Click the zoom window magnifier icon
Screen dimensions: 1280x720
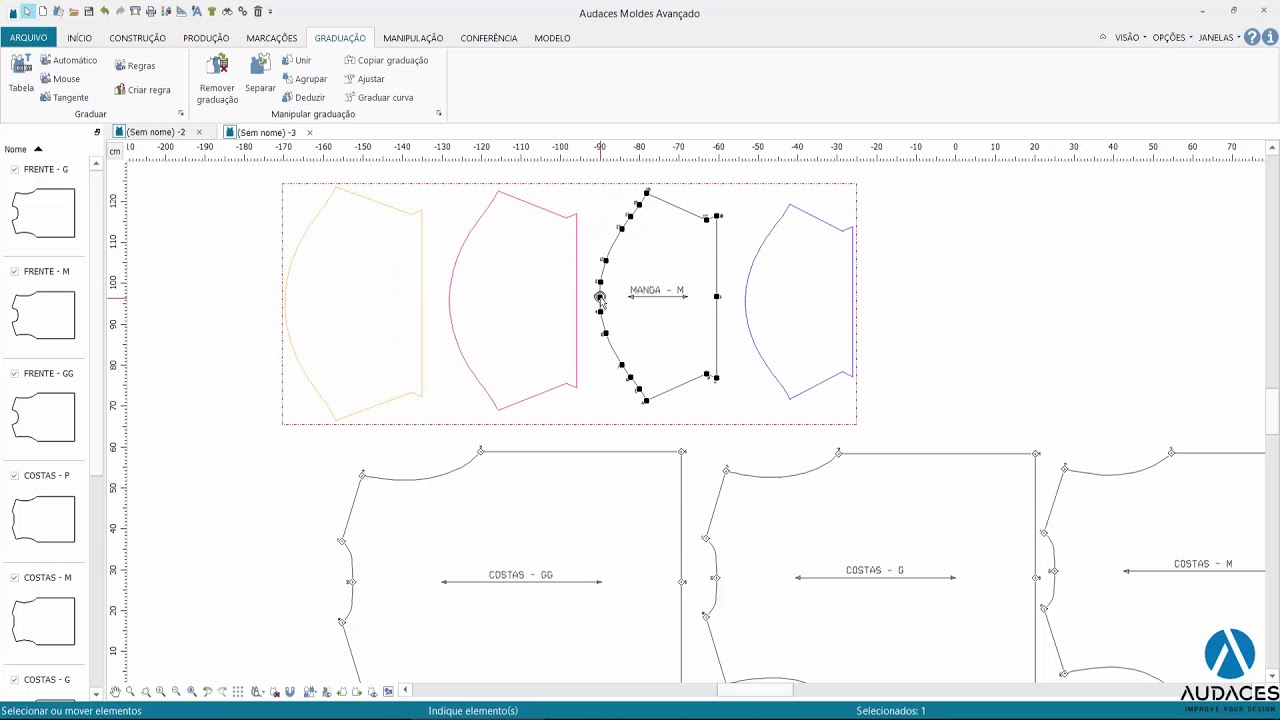point(130,691)
